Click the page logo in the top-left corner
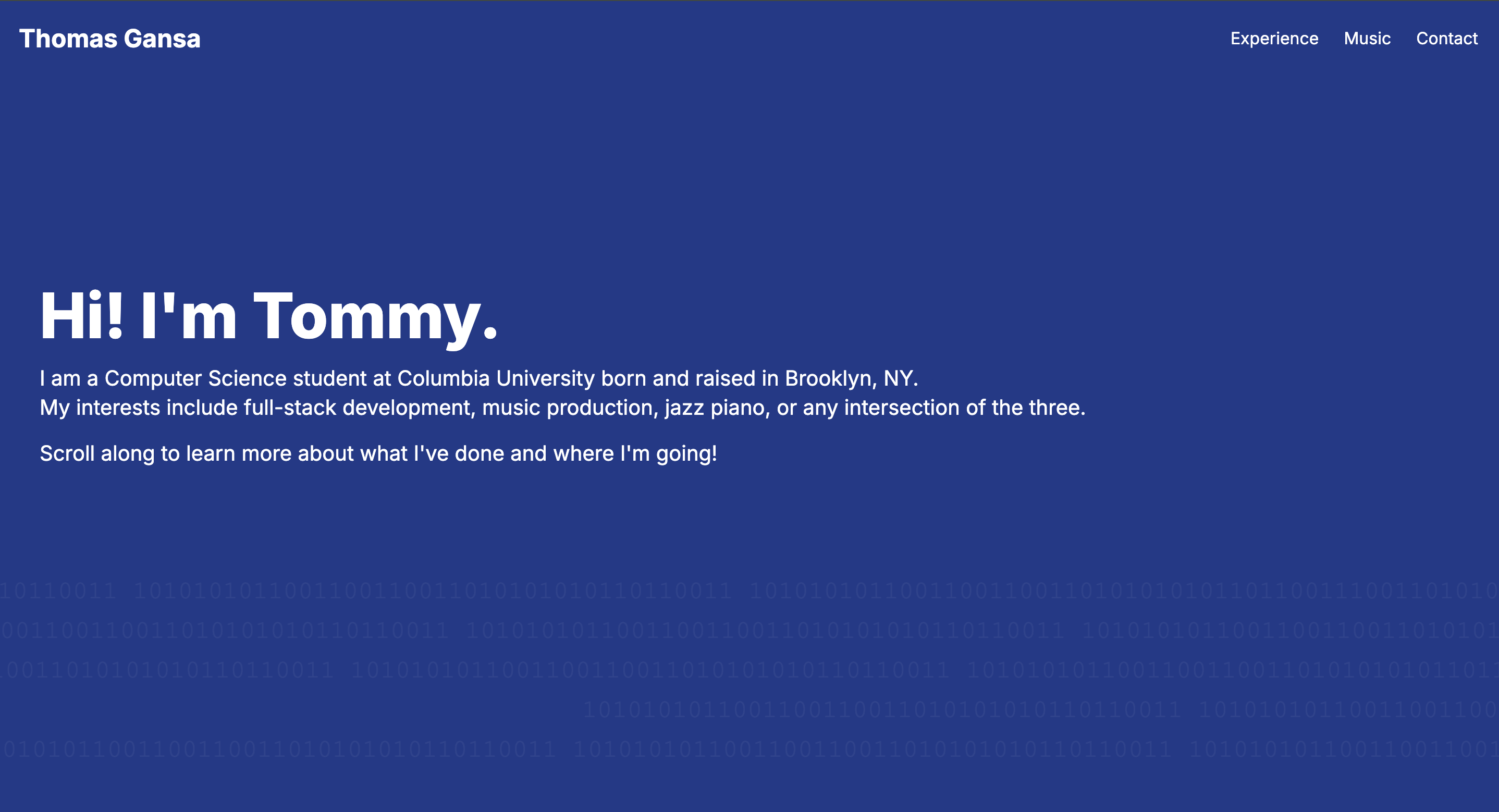This screenshot has width=1499, height=812. coord(110,39)
